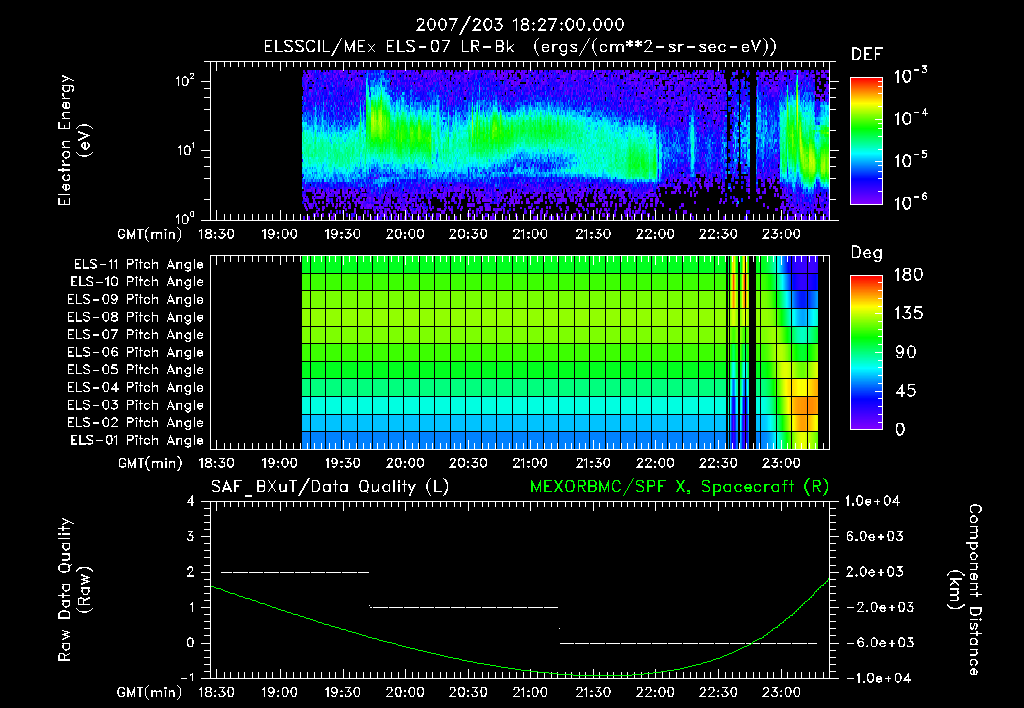
Task: Click the green MEXORBMC/SPF X, Spacecraft (R) title
Action: coord(679,487)
